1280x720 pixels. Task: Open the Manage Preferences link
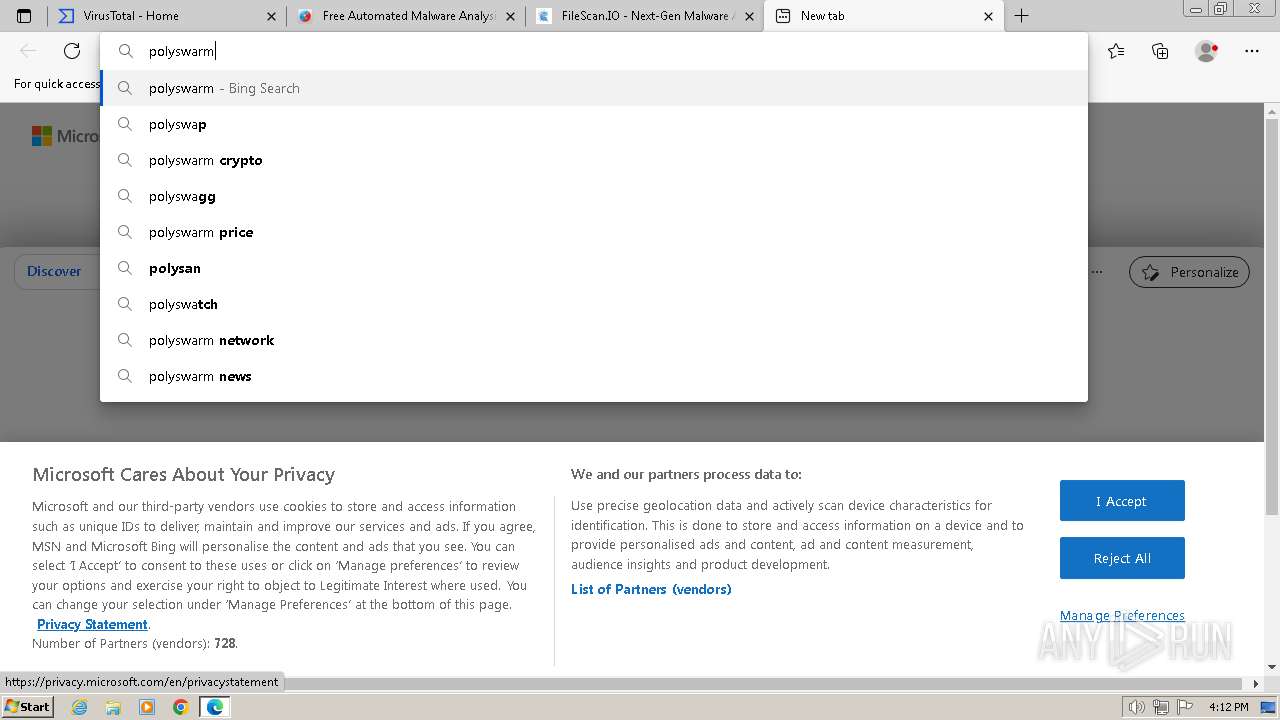click(1122, 615)
